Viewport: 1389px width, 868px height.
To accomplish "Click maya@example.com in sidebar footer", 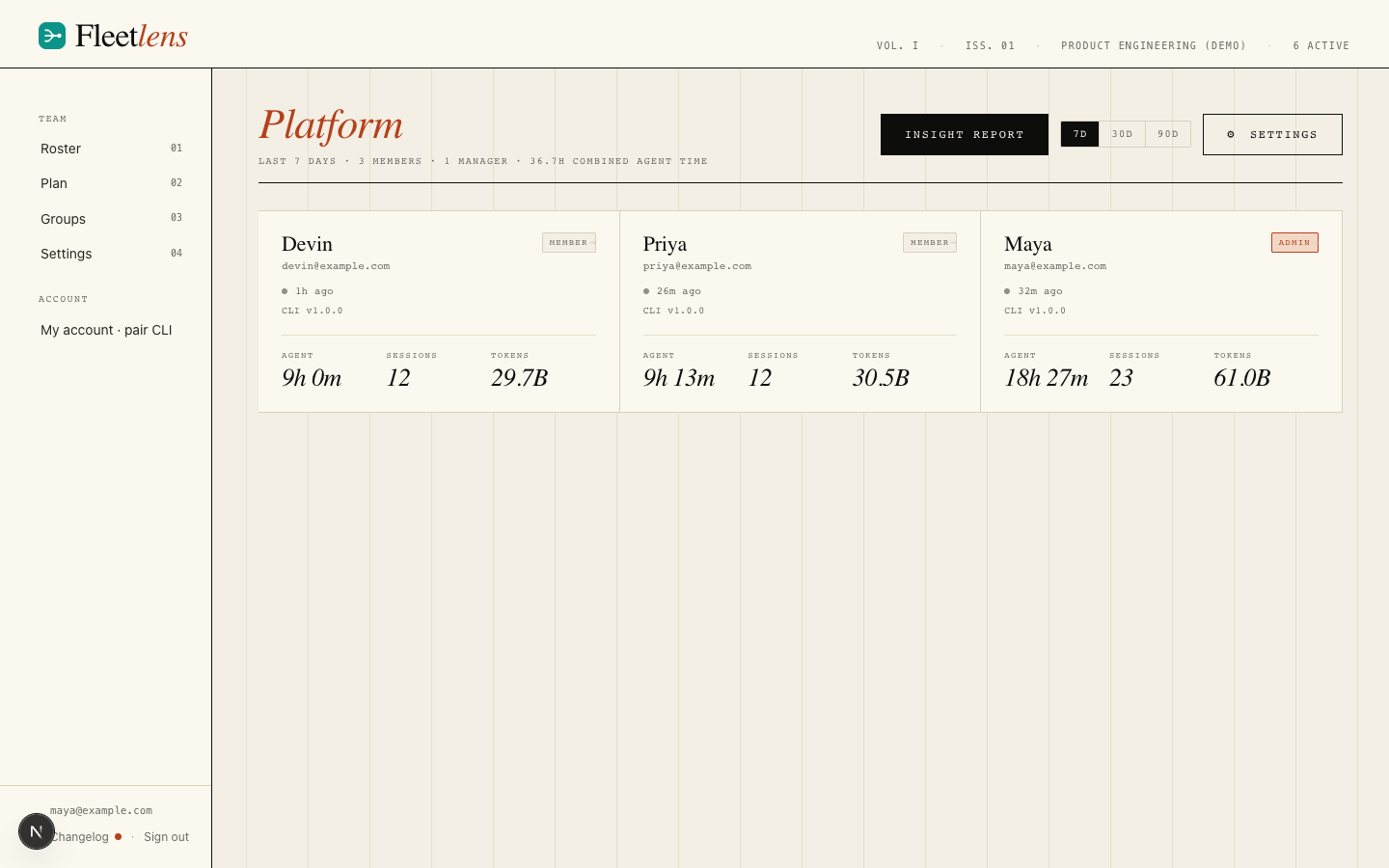I will [x=101, y=811].
